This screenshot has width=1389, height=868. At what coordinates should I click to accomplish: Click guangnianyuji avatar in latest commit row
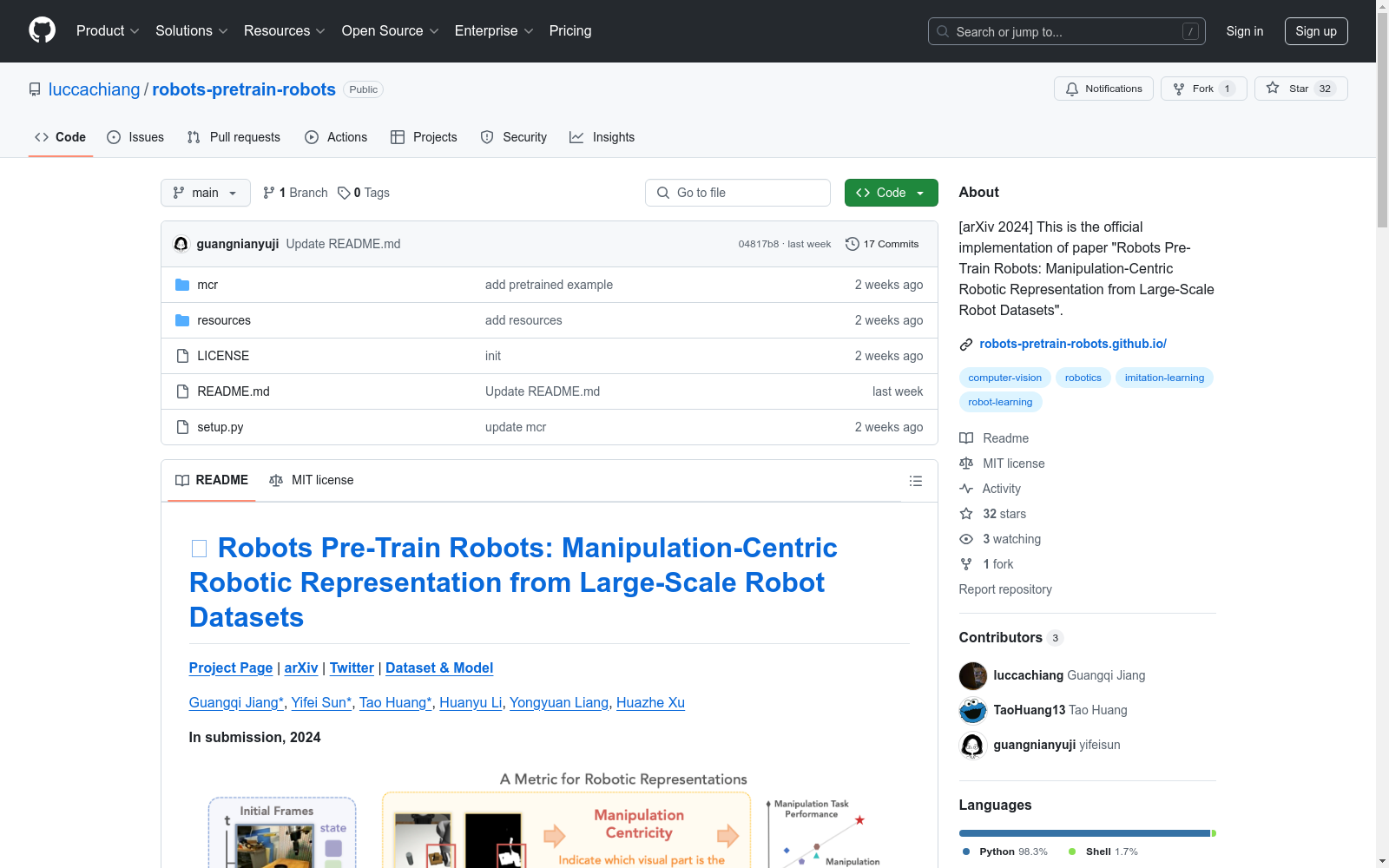(181, 244)
